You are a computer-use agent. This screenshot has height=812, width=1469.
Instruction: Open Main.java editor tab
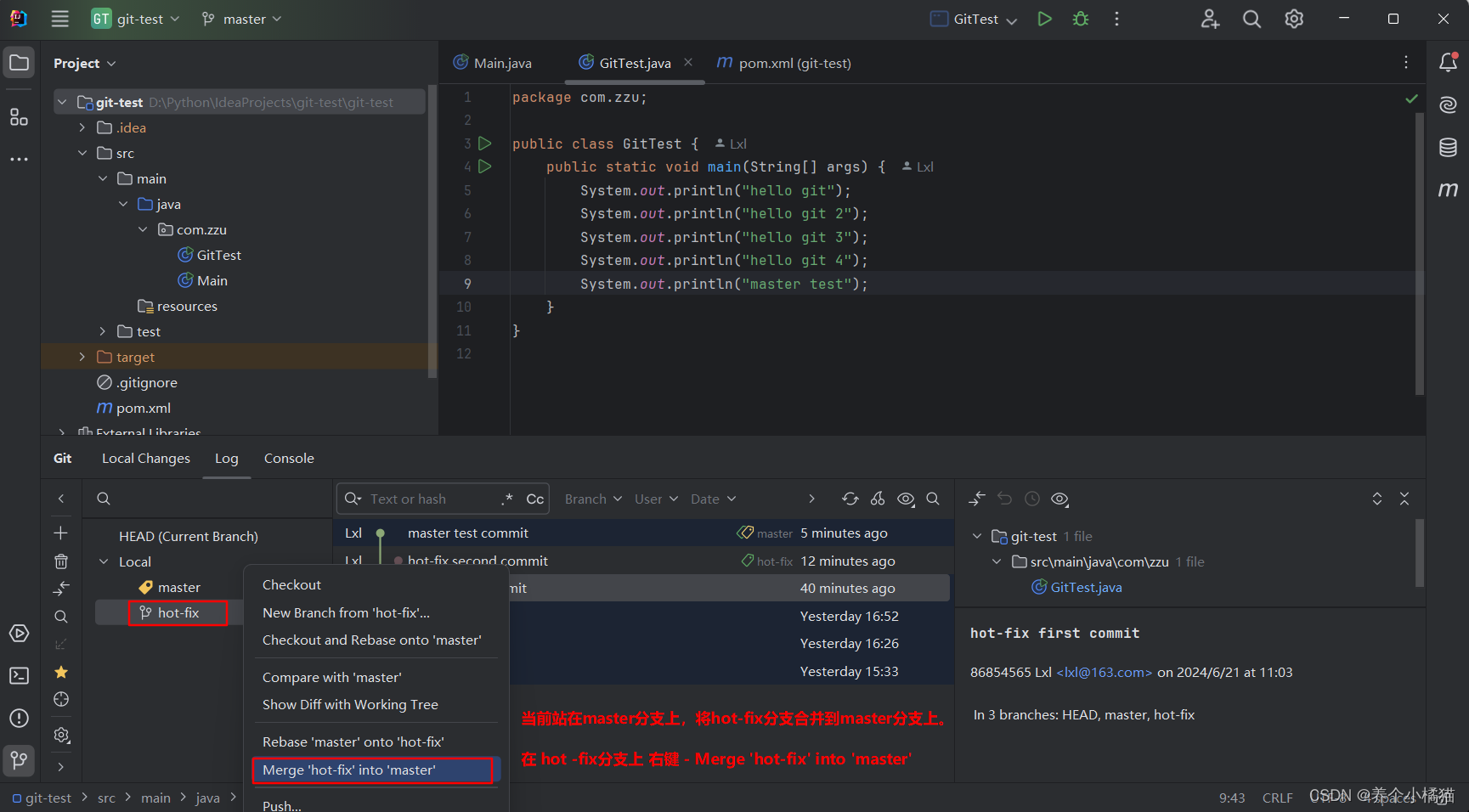(493, 63)
